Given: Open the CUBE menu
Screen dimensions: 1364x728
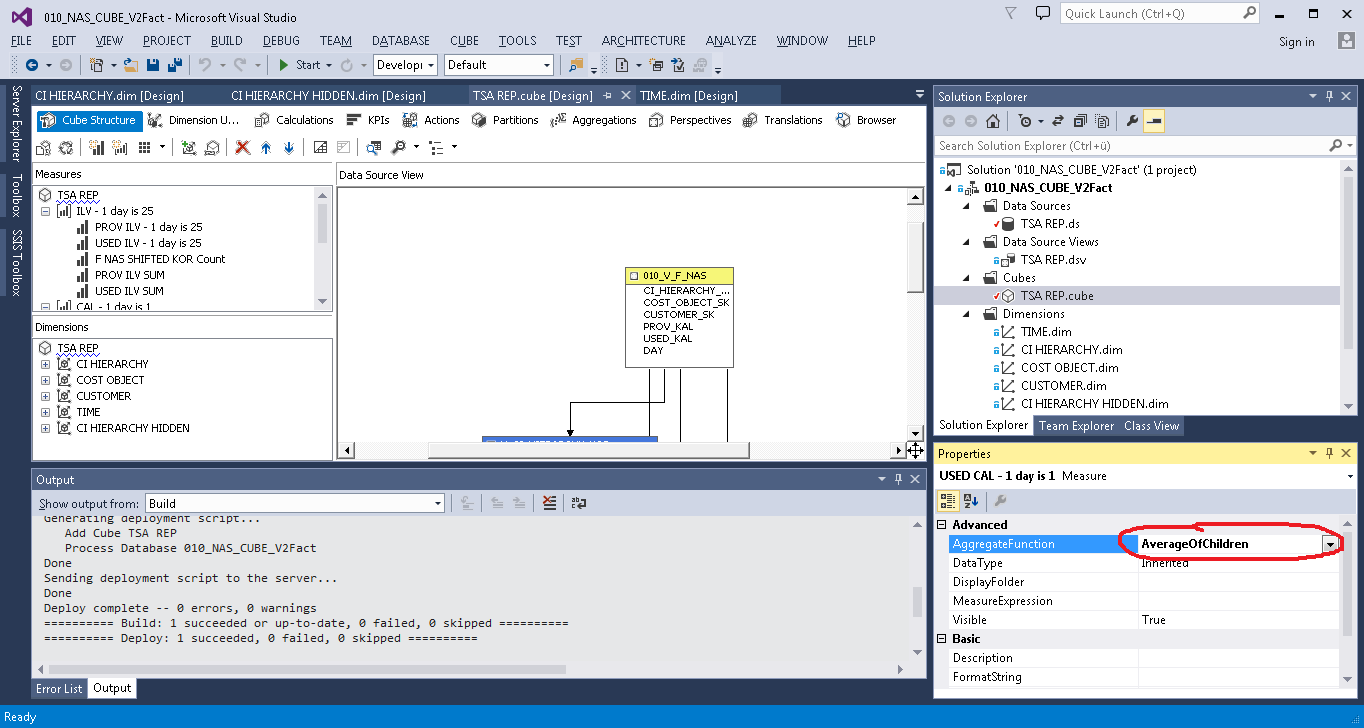Looking at the screenshot, I should pos(464,41).
